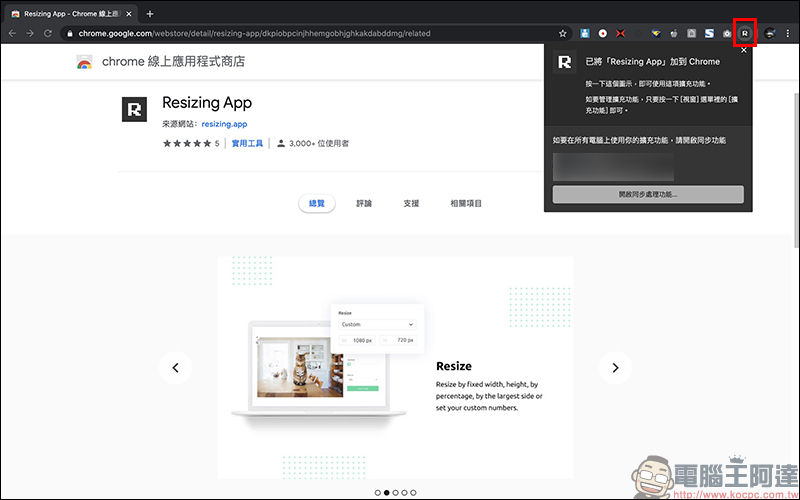
Task: Select first carousel dot indicator
Action: coord(378,493)
